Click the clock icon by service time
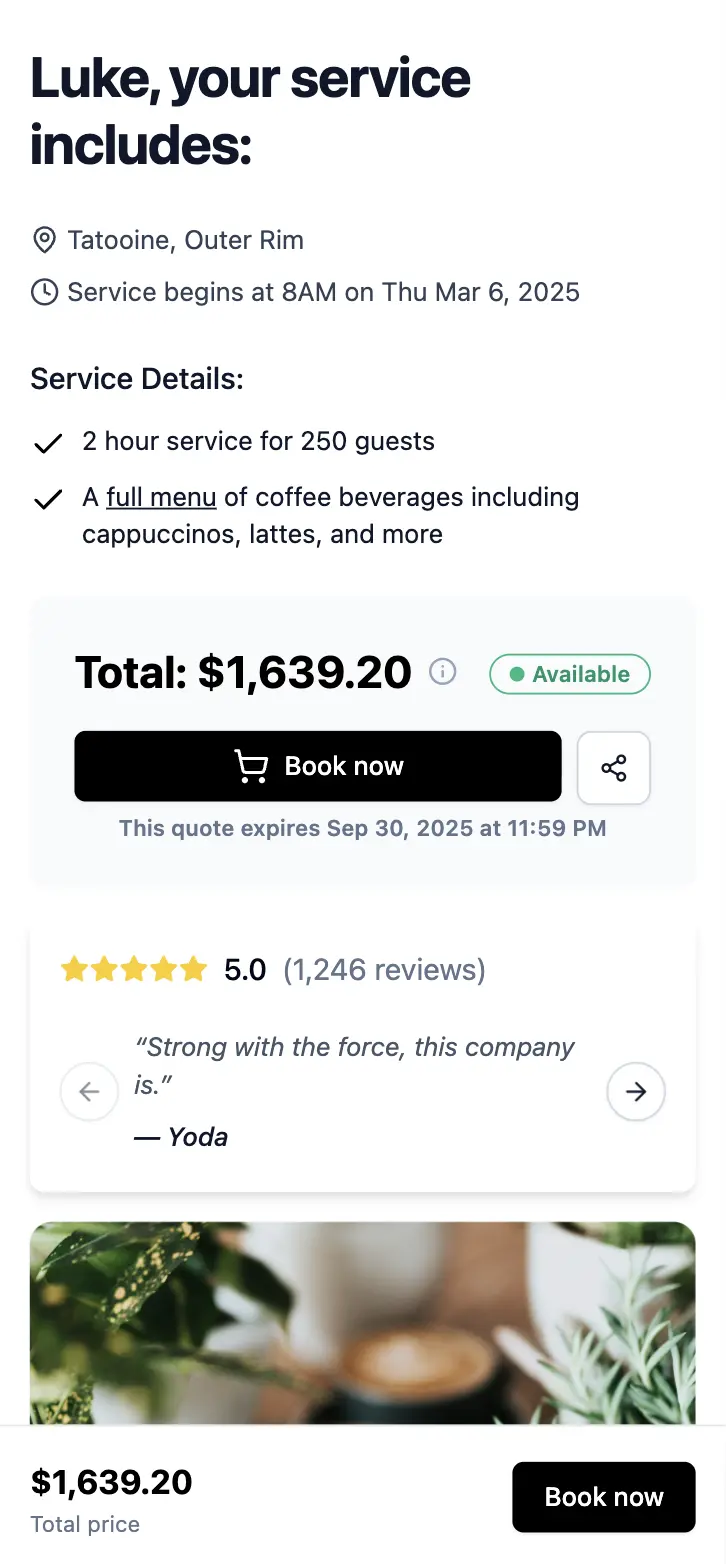The width and height of the screenshot is (726, 1564). (x=44, y=292)
